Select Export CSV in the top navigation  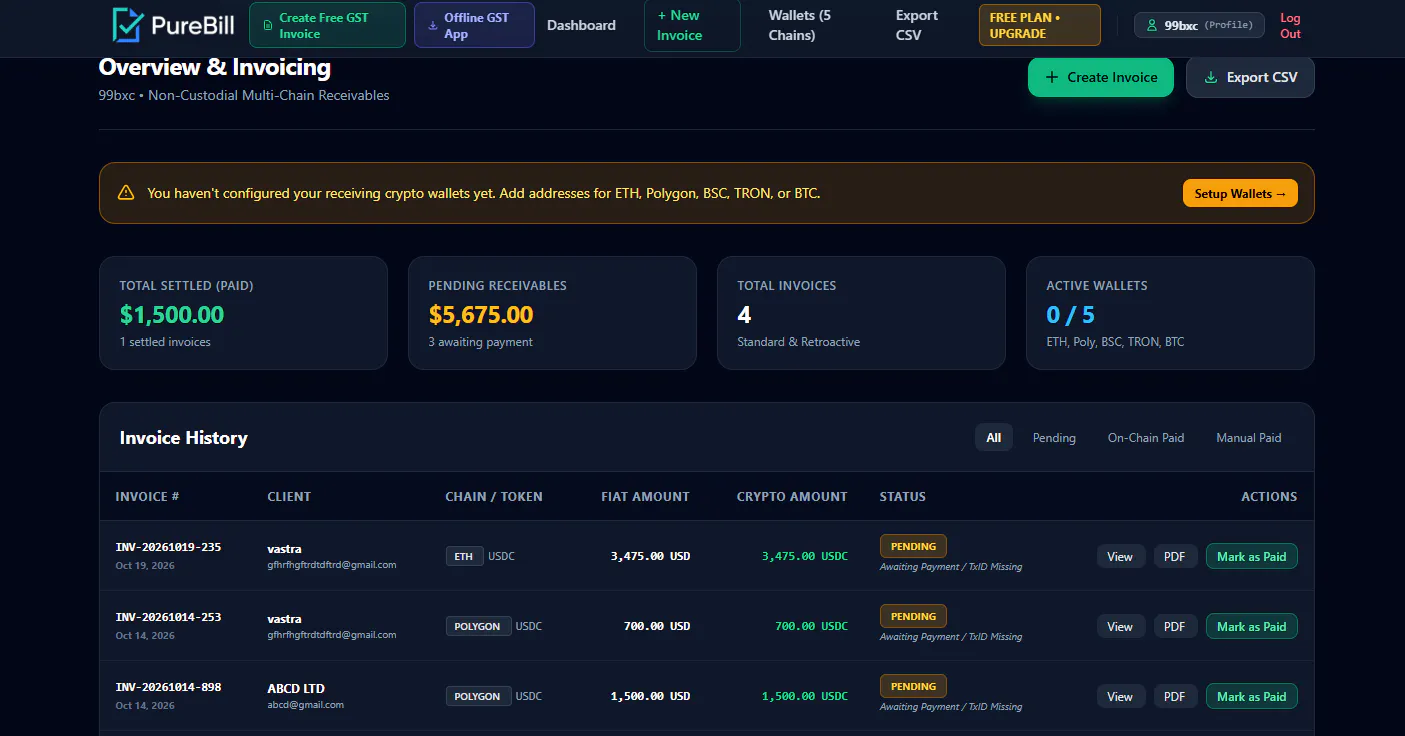coord(917,25)
